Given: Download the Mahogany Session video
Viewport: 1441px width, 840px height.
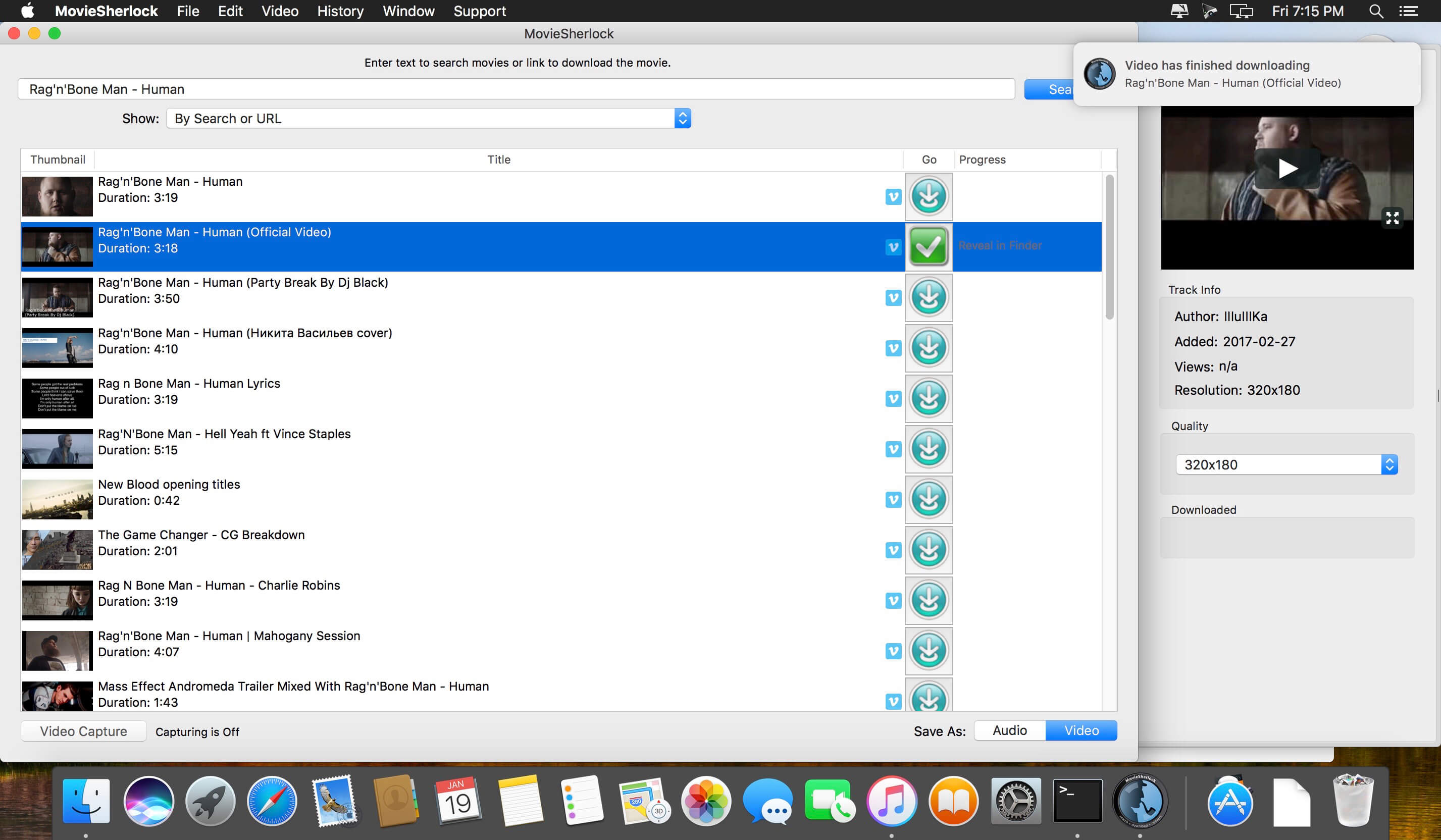Looking at the screenshot, I should click(x=928, y=651).
